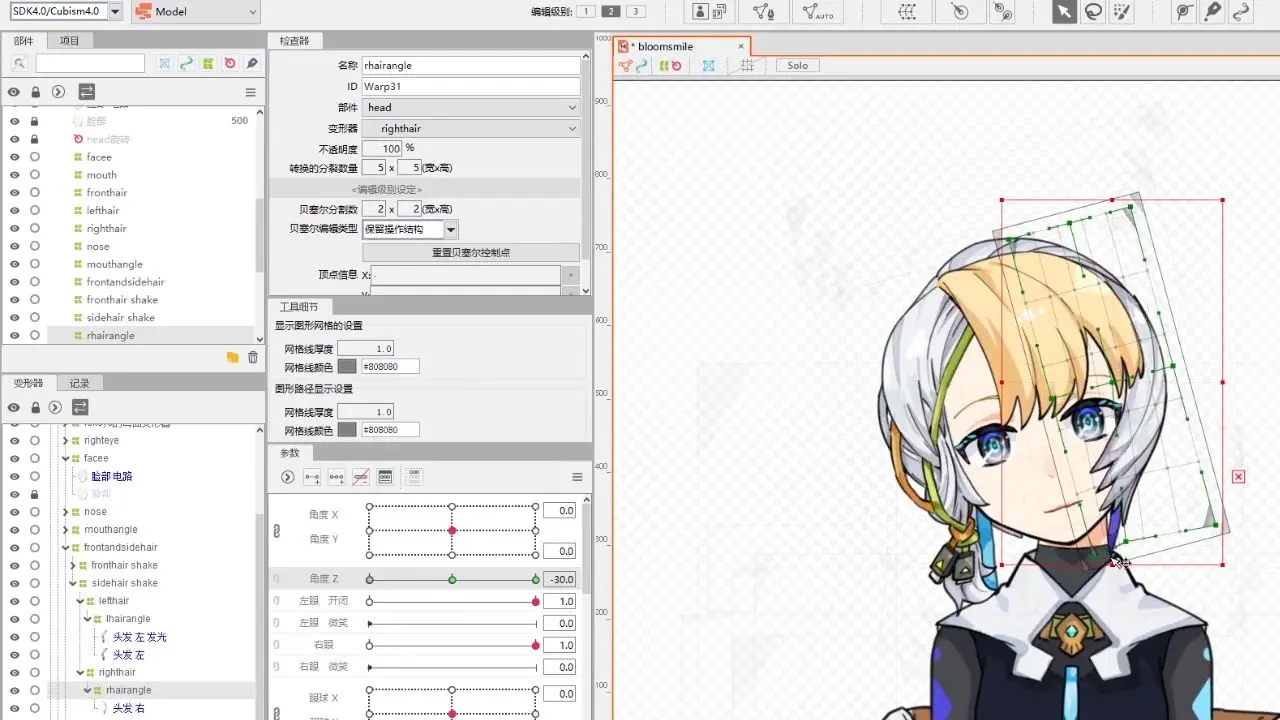Click the trash icon in parts panel
The image size is (1280, 720).
click(253, 357)
